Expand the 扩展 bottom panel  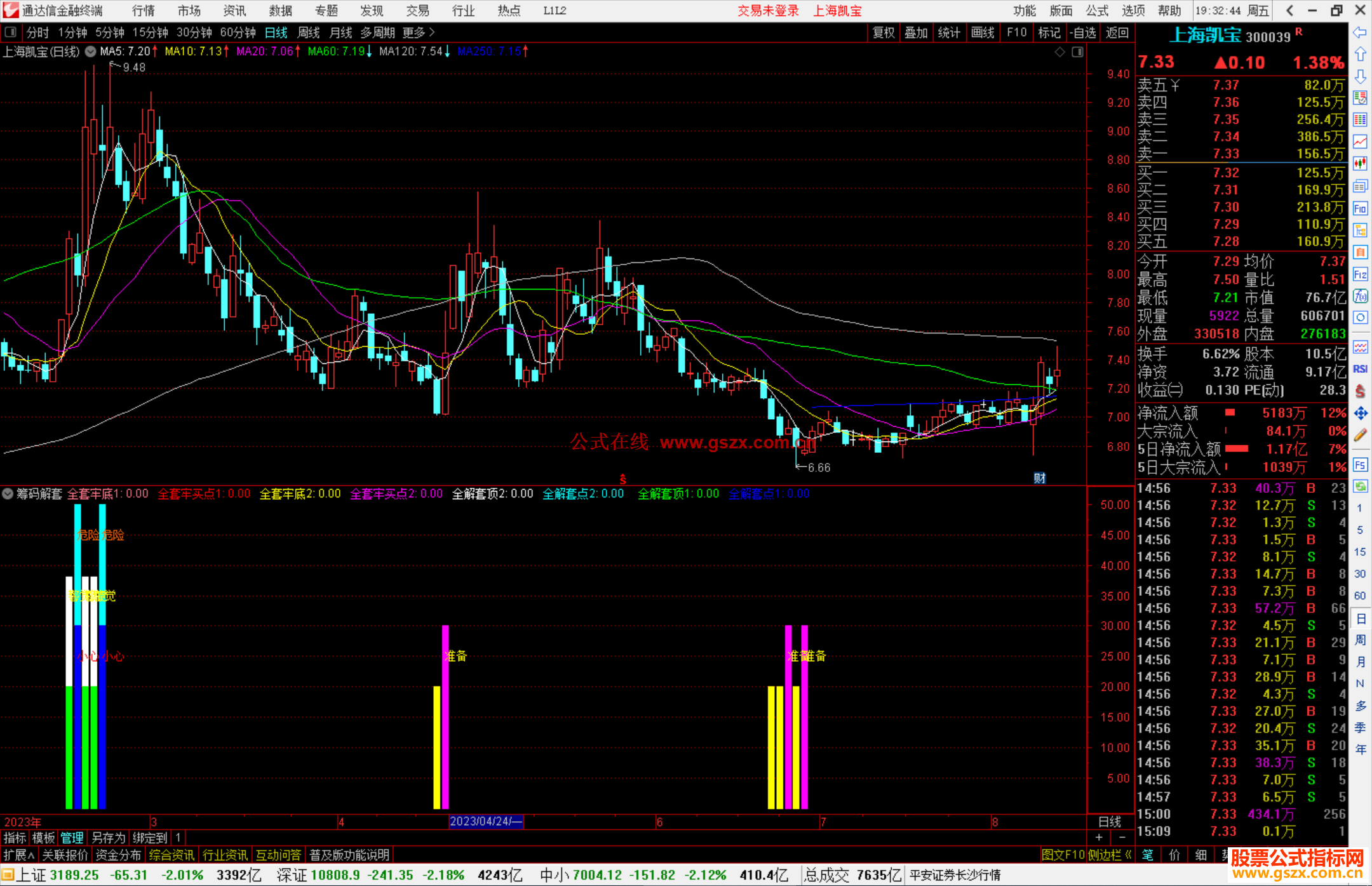tap(18, 855)
